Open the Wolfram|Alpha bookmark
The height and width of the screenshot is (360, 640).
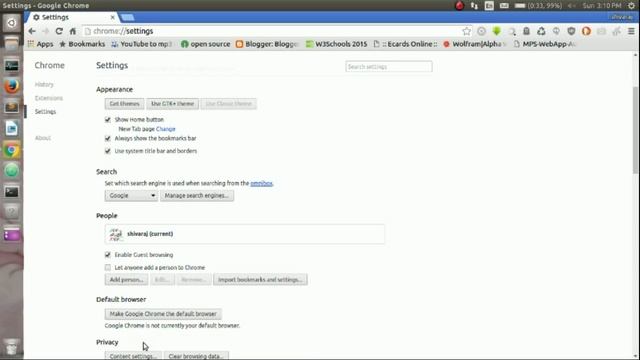click(475, 44)
